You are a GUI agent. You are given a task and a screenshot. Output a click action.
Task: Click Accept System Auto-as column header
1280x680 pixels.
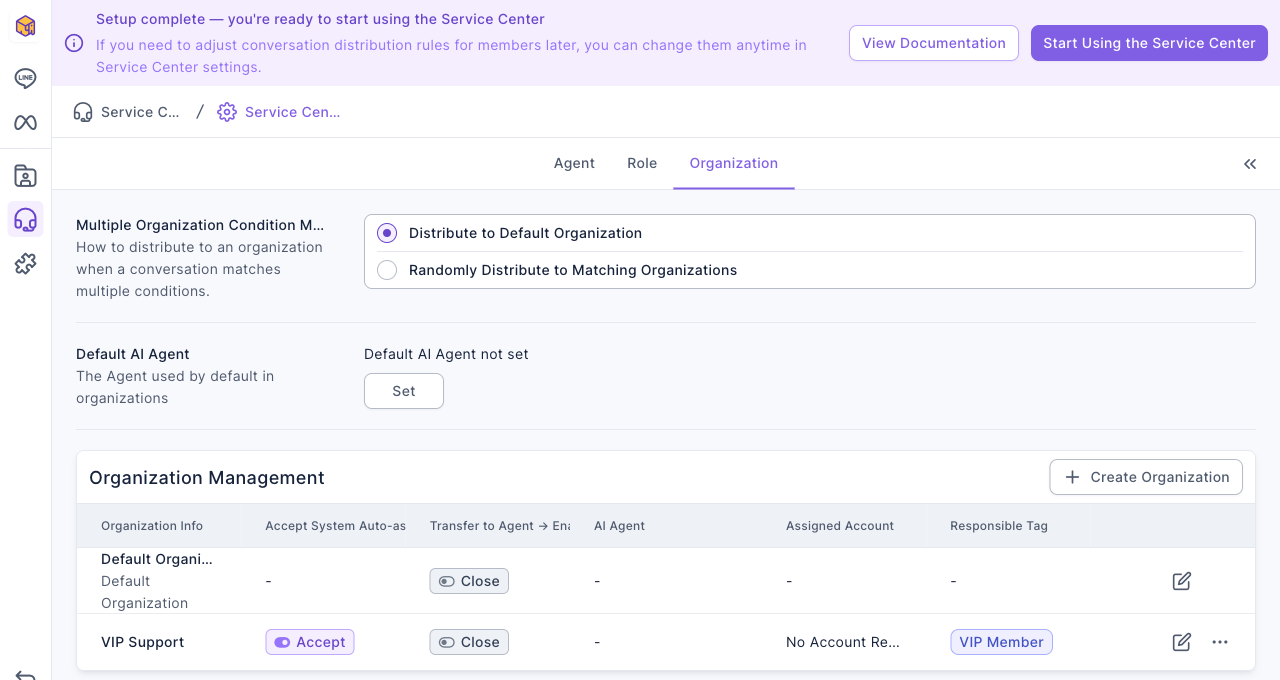pyautogui.click(x=336, y=526)
